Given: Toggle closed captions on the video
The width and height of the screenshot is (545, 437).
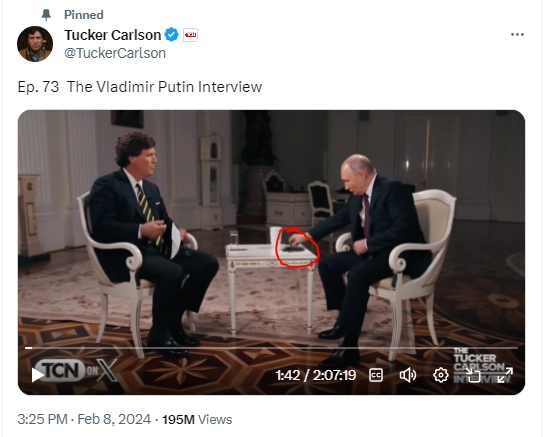Looking at the screenshot, I should point(376,375).
